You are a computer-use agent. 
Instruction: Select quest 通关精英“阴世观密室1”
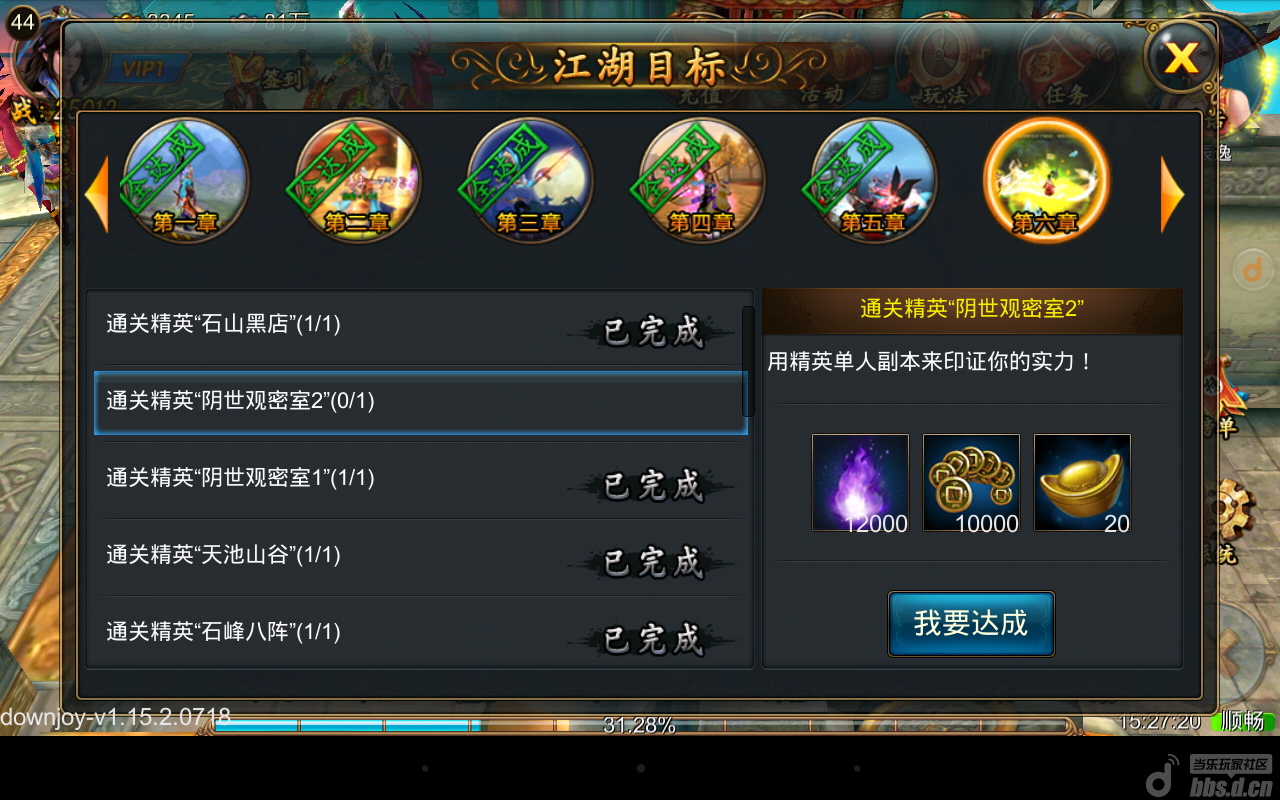pos(420,479)
